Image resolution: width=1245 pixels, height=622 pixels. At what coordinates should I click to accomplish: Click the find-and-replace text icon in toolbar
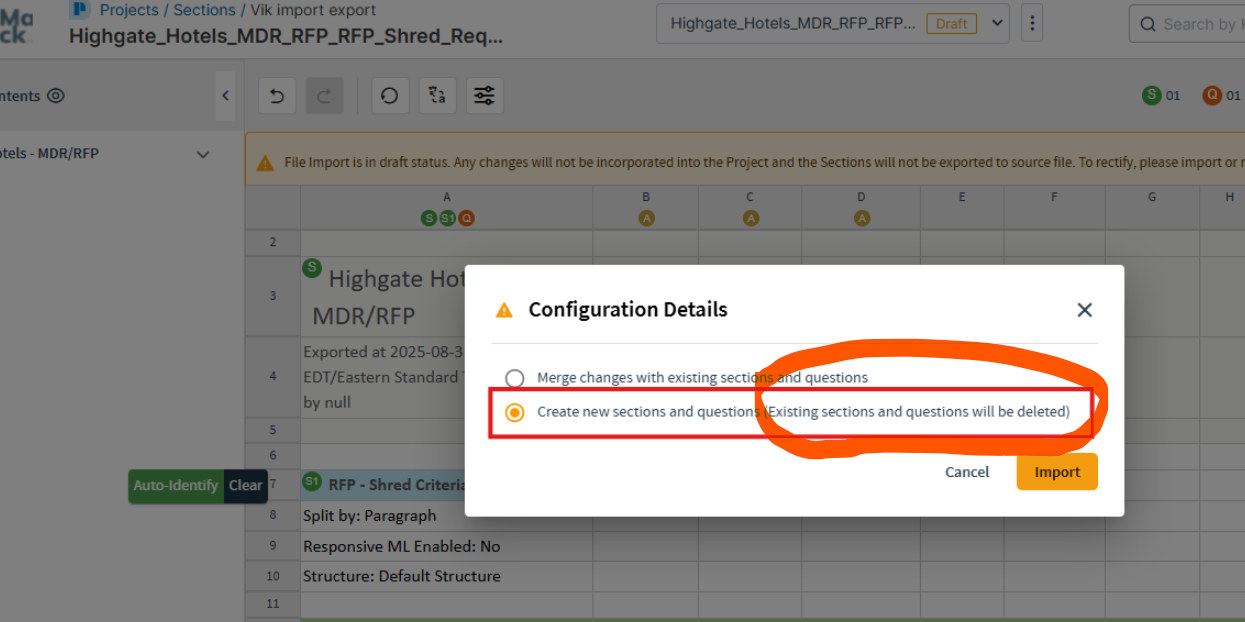point(437,96)
